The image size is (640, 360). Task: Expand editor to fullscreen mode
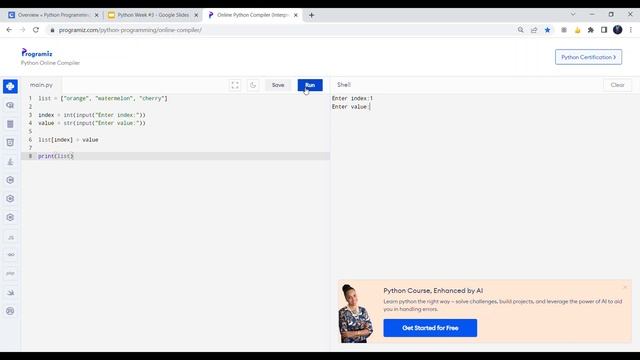(x=235, y=85)
